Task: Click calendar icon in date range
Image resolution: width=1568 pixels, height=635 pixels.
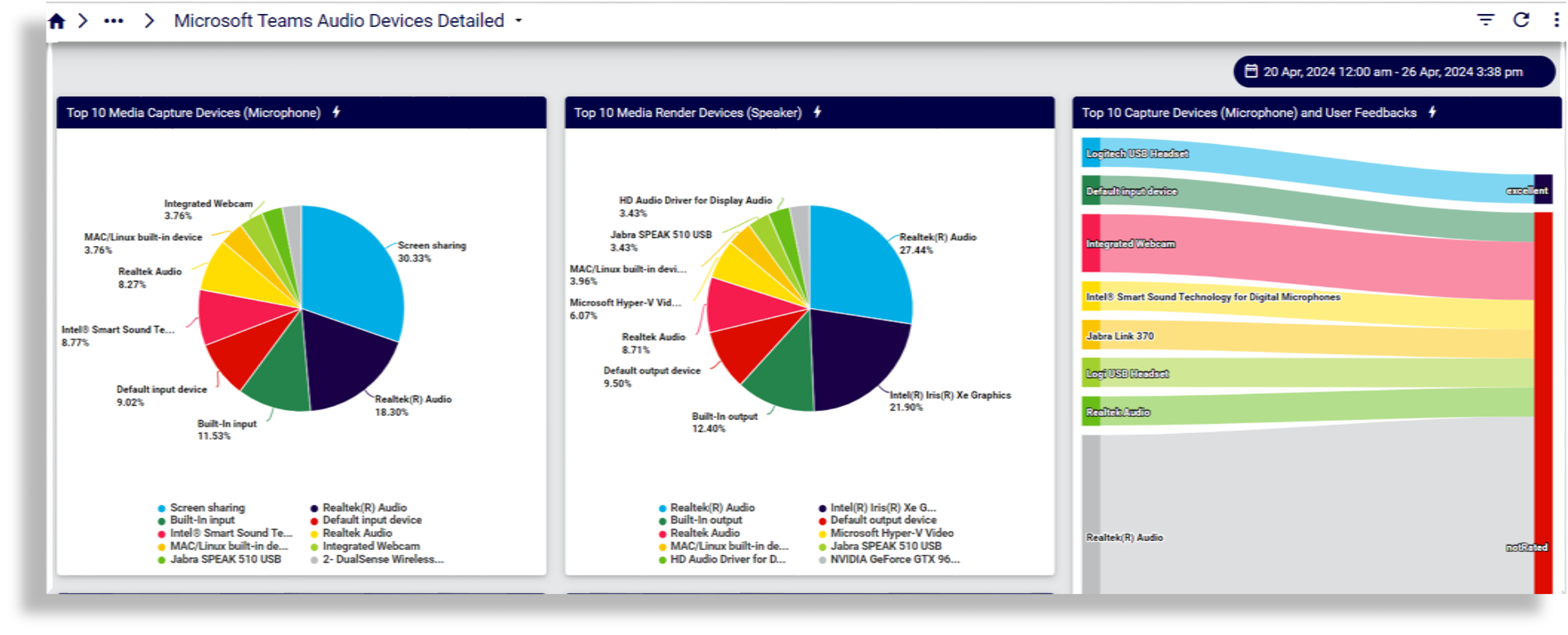Action: 1250,71
